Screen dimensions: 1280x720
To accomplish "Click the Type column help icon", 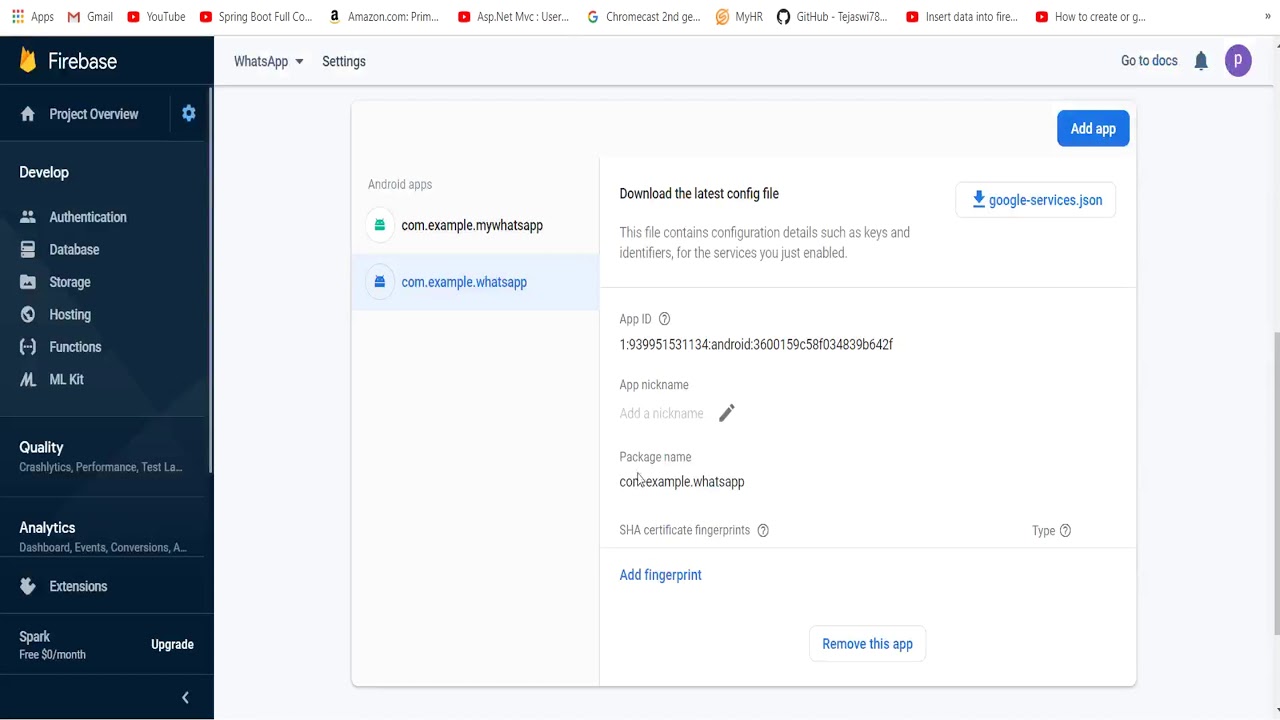I will click(1065, 531).
